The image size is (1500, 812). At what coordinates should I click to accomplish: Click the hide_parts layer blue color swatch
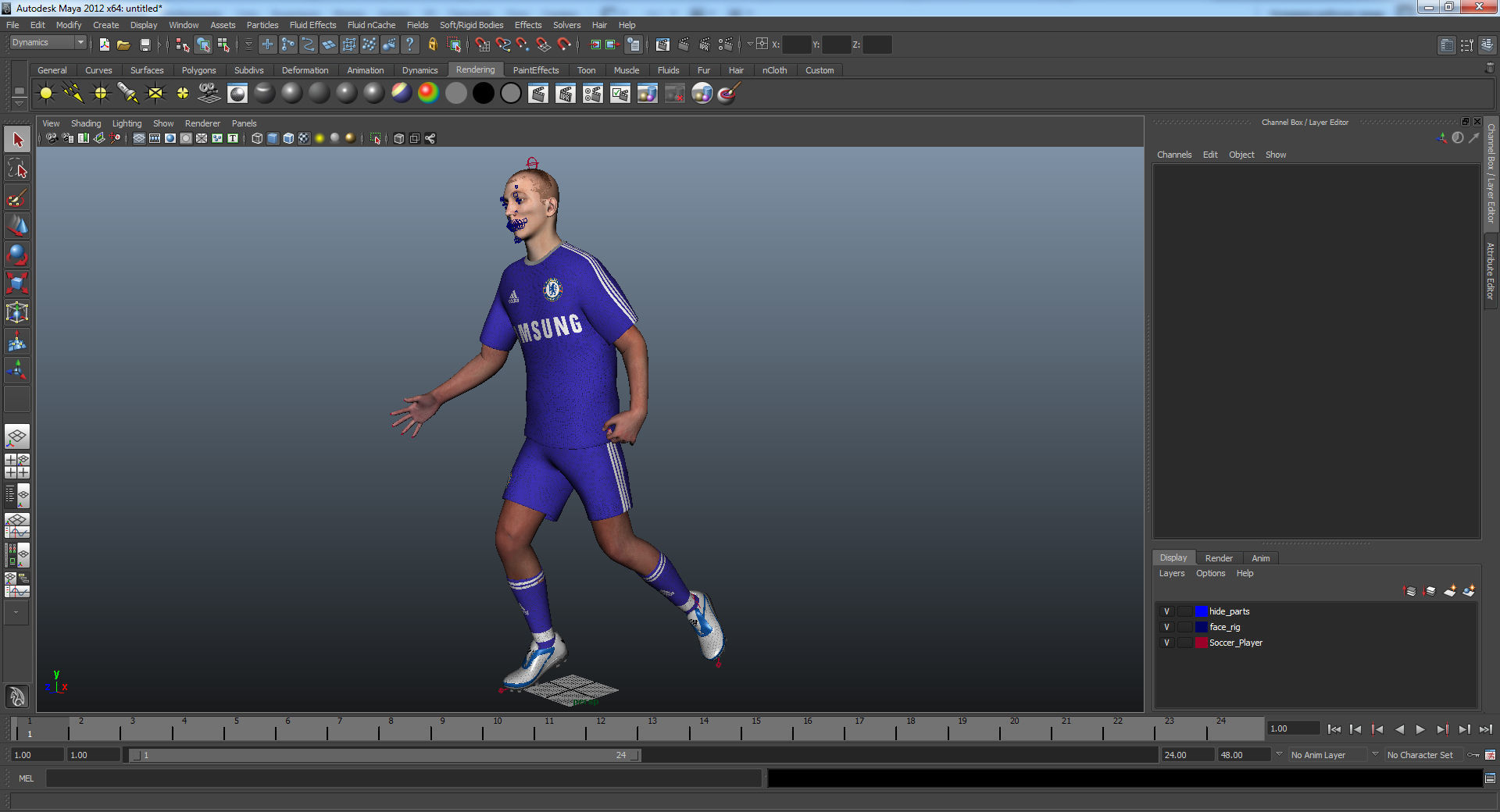pos(1202,611)
